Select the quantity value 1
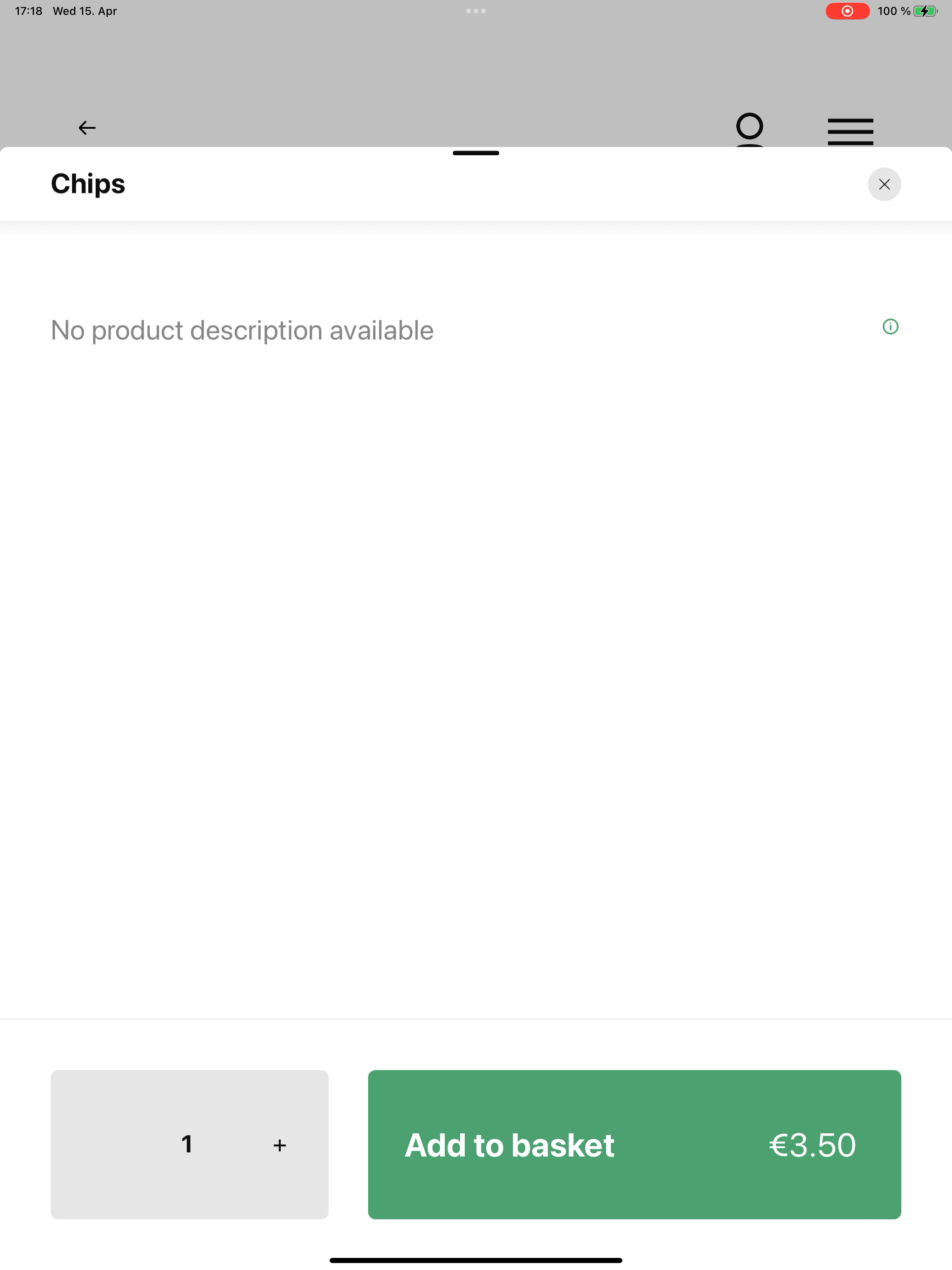The image size is (952, 1270). point(186,1144)
